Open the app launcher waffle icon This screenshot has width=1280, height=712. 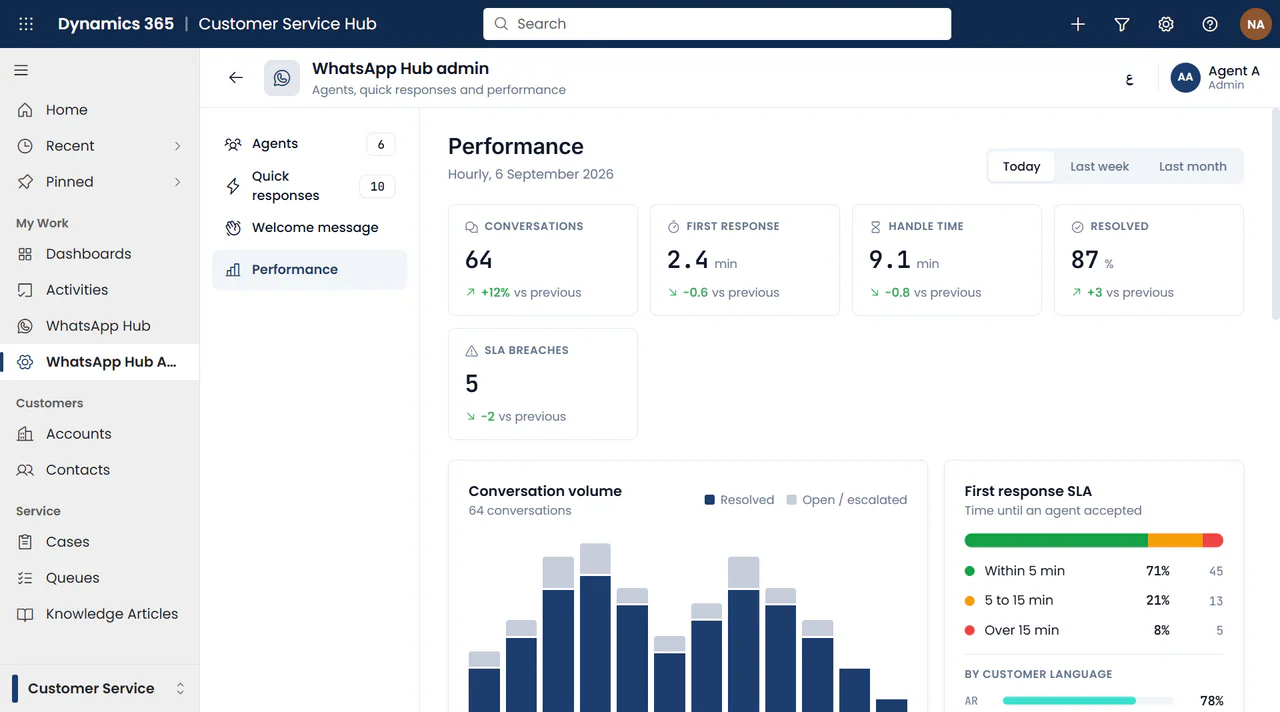[x=26, y=24]
